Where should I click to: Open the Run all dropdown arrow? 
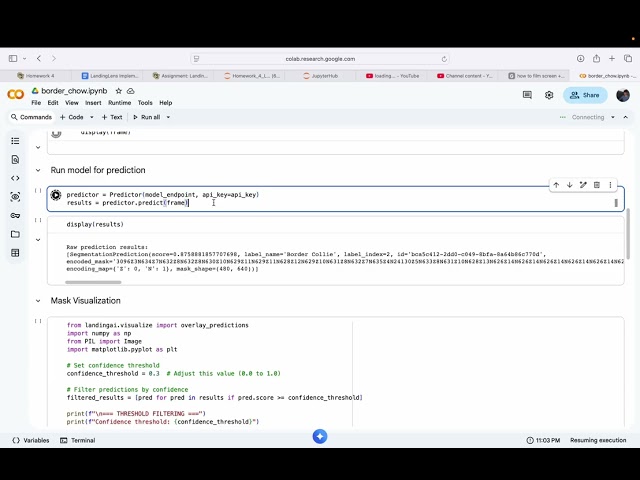(170, 117)
